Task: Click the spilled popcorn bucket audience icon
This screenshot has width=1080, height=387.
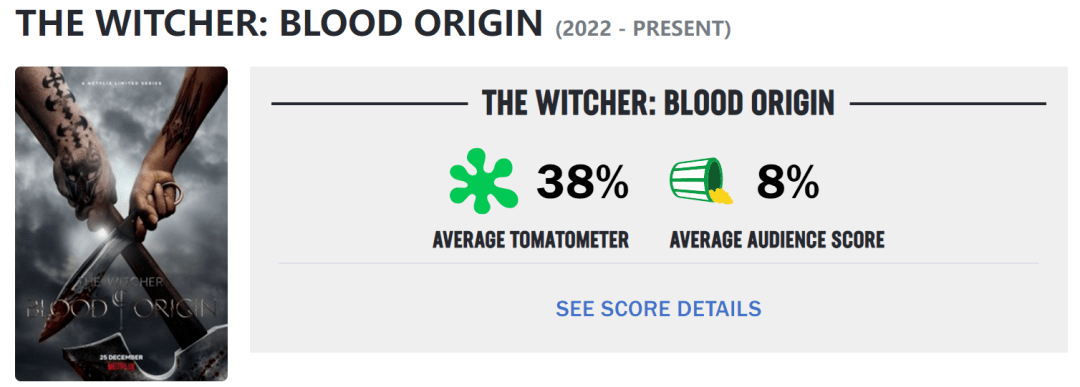Action: coord(701,181)
